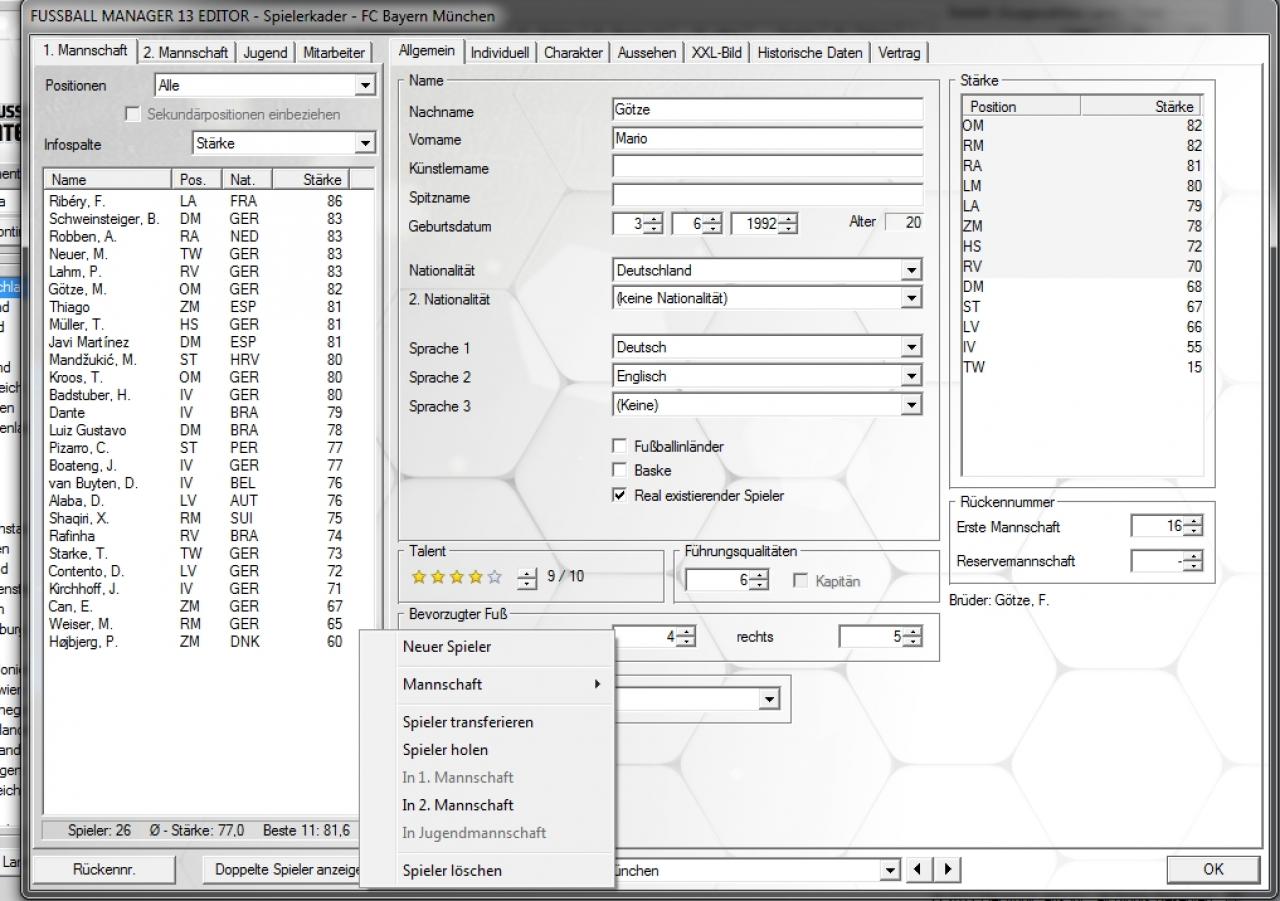Choose Spieler löschen from context menu
Image resolution: width=1280 pixels, height=901 pixels.
point(452,870)
